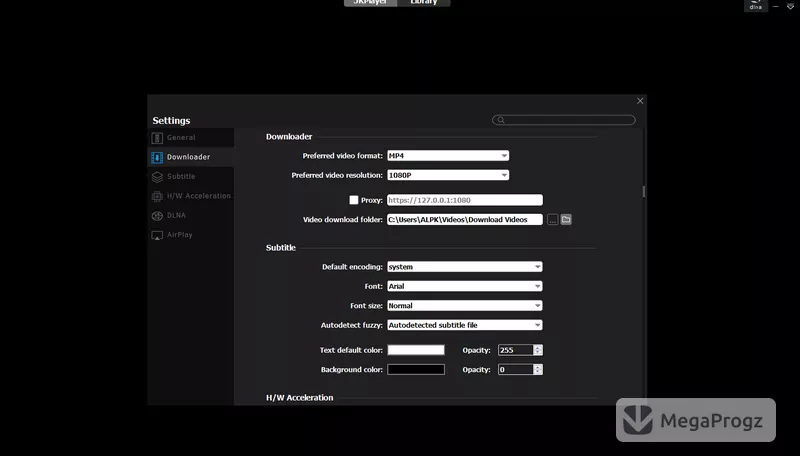
Task: Open Preferred video format dropdown
Action: point(448,156)
